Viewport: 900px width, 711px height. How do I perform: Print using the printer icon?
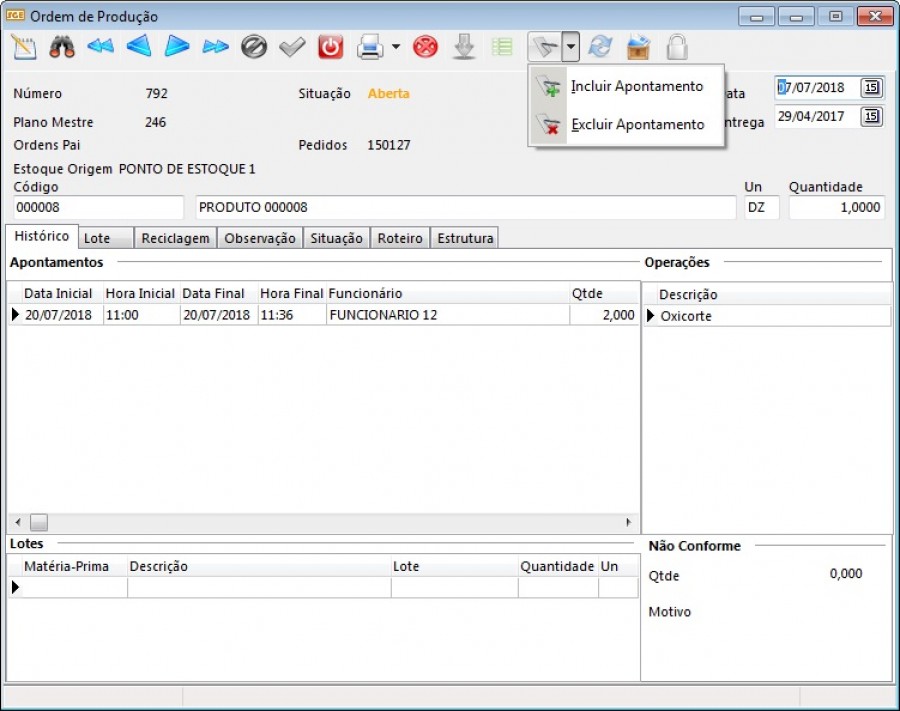[370, 47]
